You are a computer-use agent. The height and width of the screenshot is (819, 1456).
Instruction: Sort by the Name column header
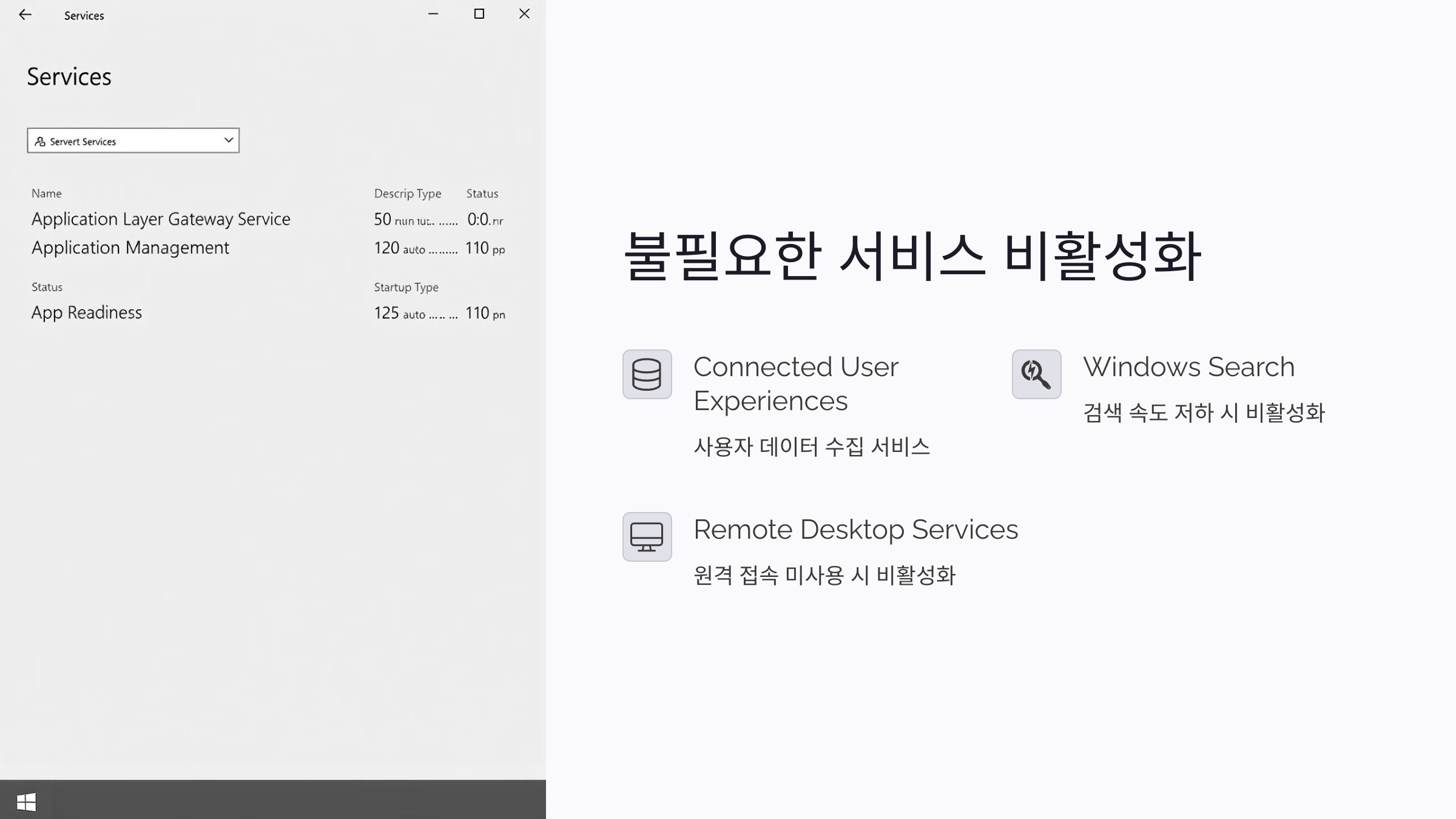[x=47, y=194]
